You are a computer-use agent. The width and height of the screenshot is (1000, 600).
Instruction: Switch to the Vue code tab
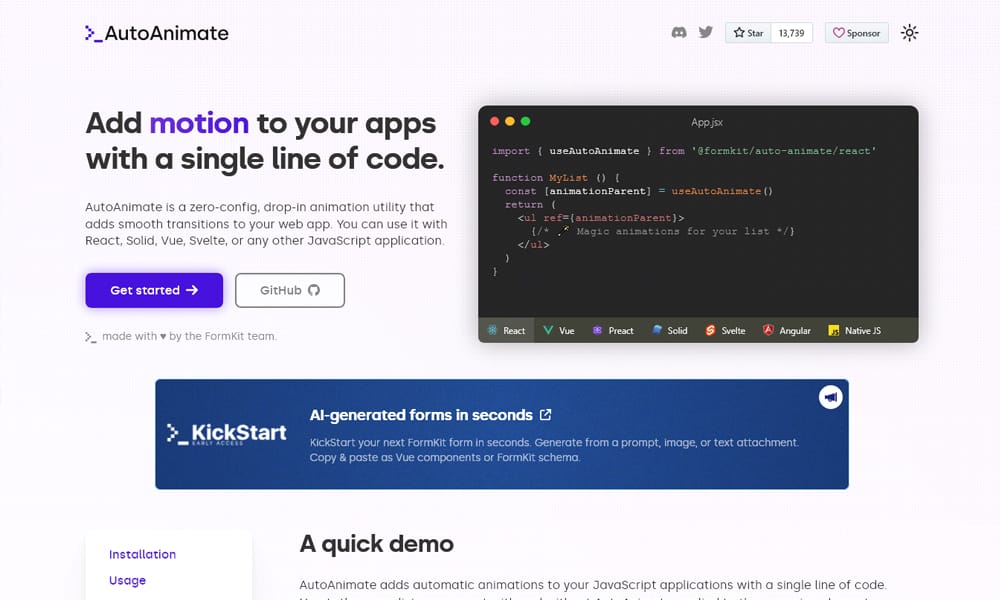(559, 330)
